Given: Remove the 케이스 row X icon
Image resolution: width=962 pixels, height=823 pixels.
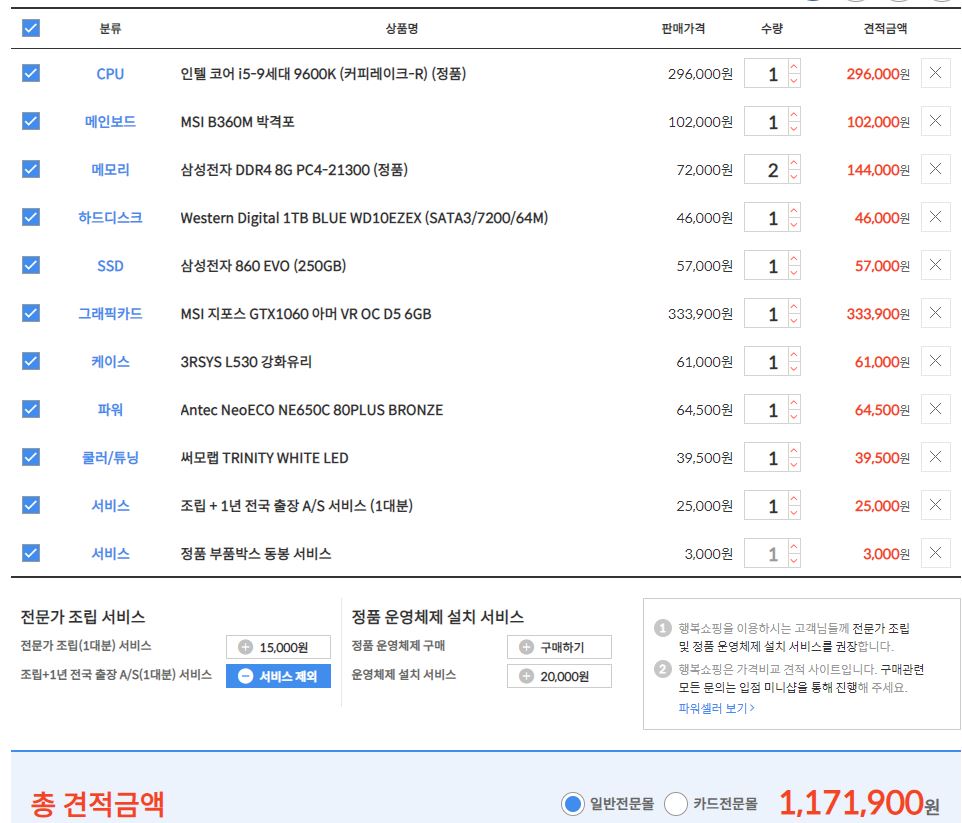Looking at the screenshot, I should 935,361.
